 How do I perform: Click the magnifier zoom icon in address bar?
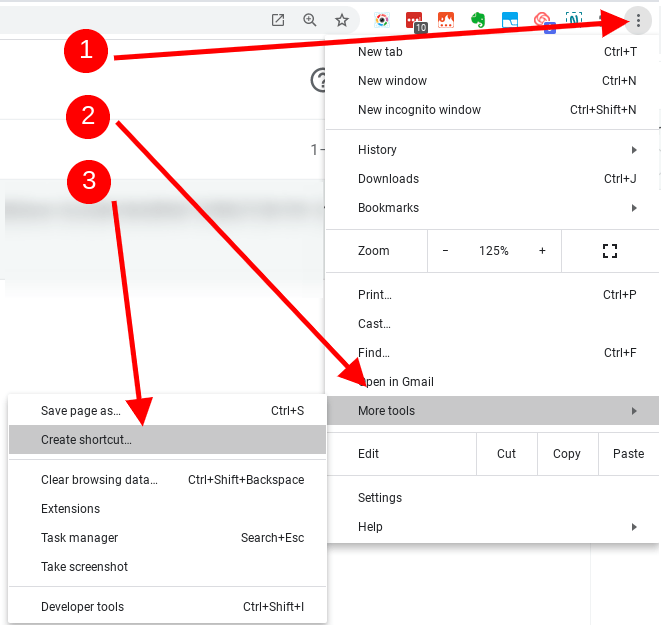(x=310, y=20)
